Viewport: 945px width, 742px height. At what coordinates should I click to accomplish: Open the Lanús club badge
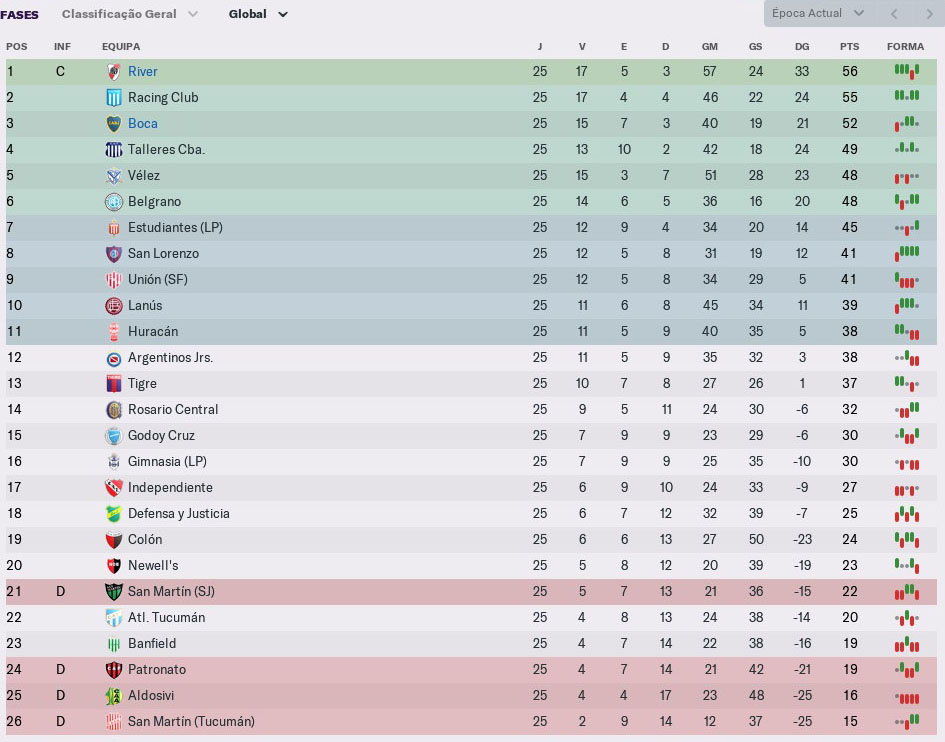113,305
